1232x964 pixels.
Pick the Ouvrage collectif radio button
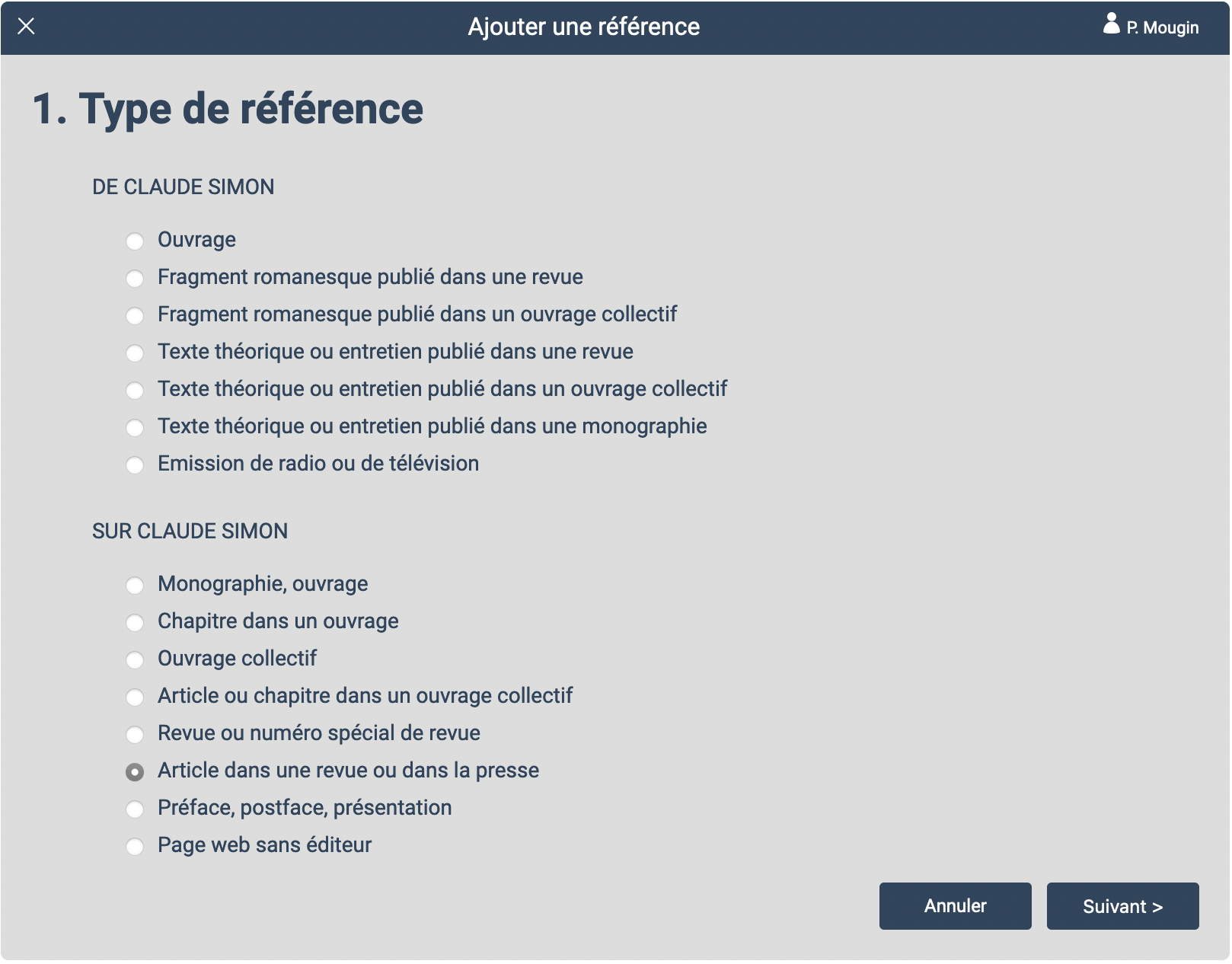coord(135,660)
